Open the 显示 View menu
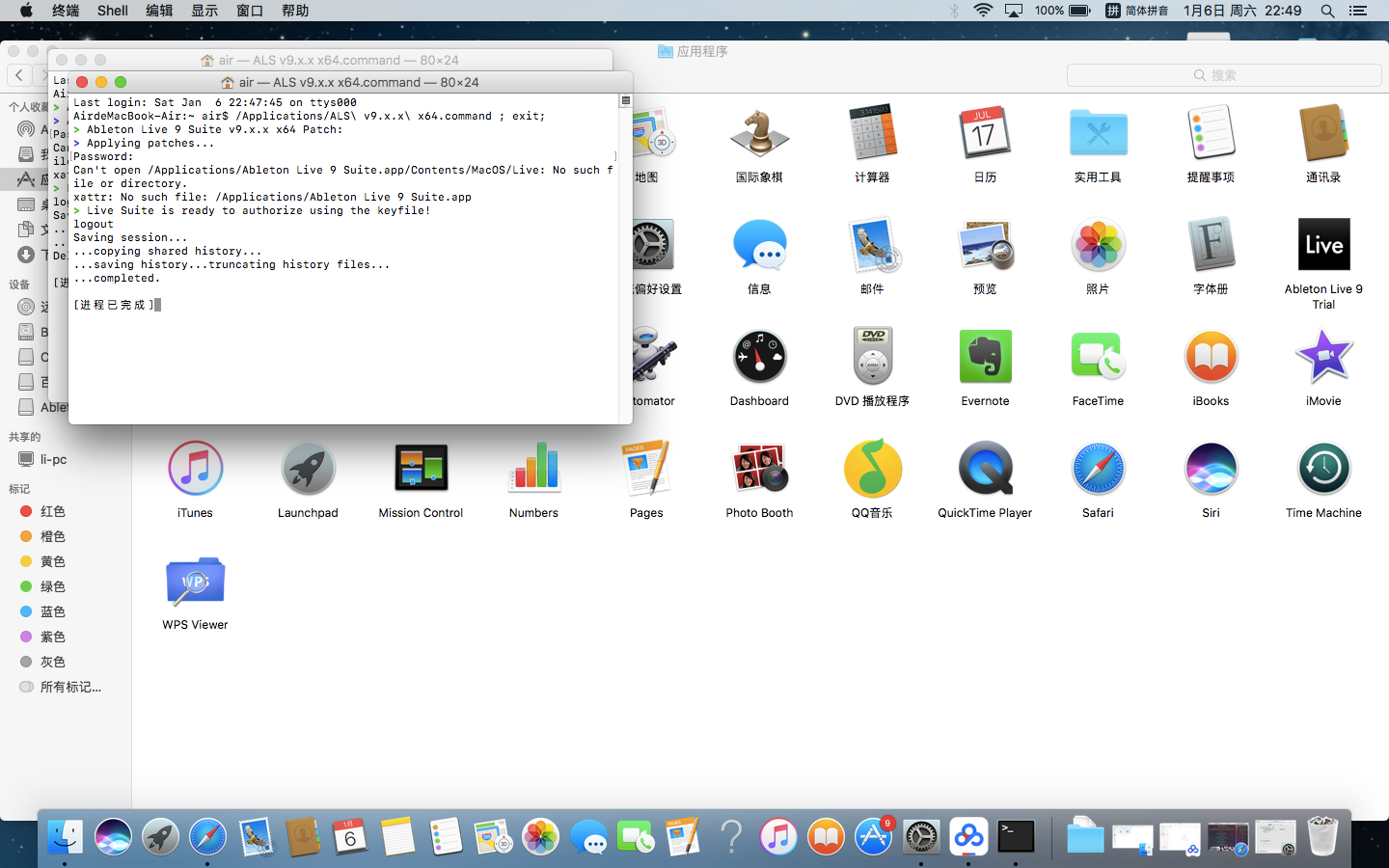This screenshot has height=868, width=1389. pyautogui.click(x=204, y=11)
